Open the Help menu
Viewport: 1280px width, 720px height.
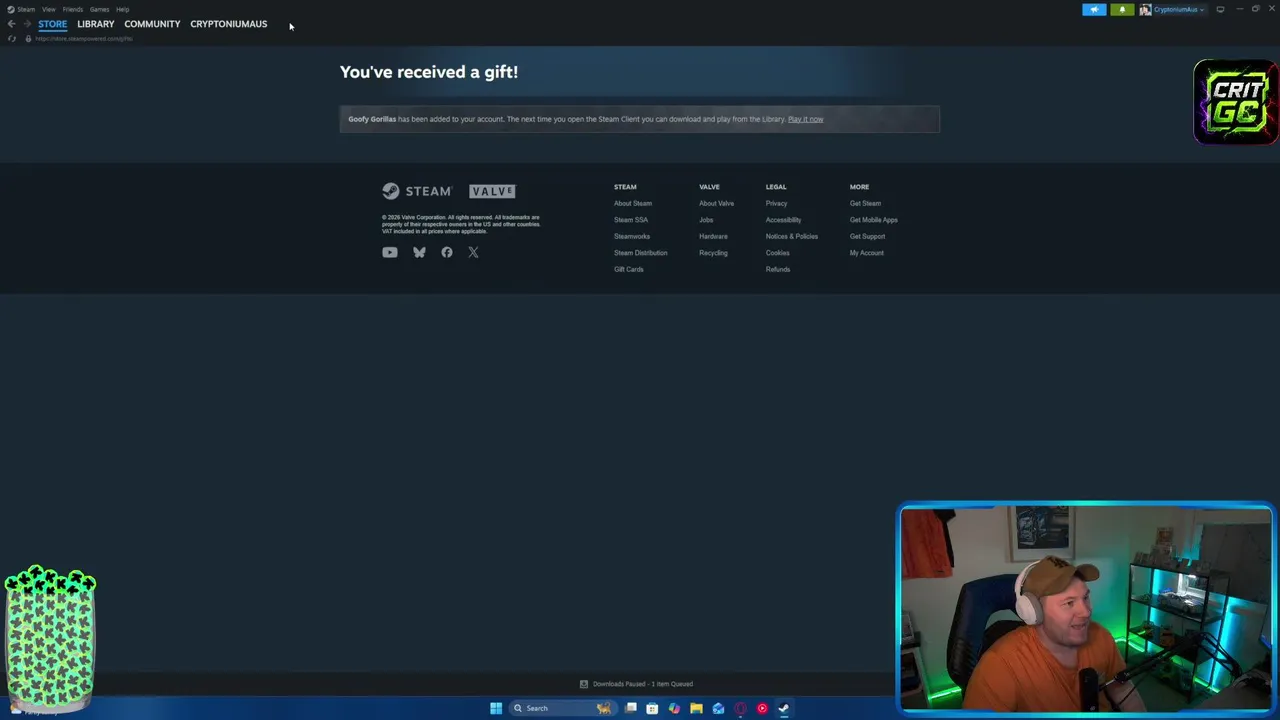[x=122, y=9]
